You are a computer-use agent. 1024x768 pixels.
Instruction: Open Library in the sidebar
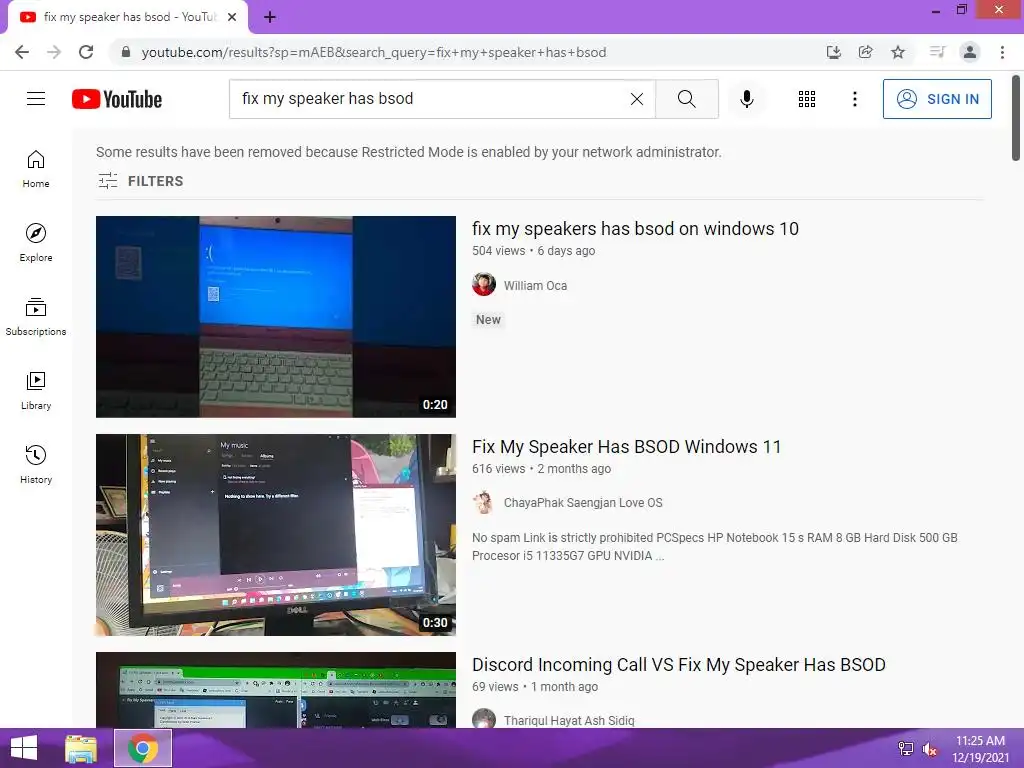[36, 391]
